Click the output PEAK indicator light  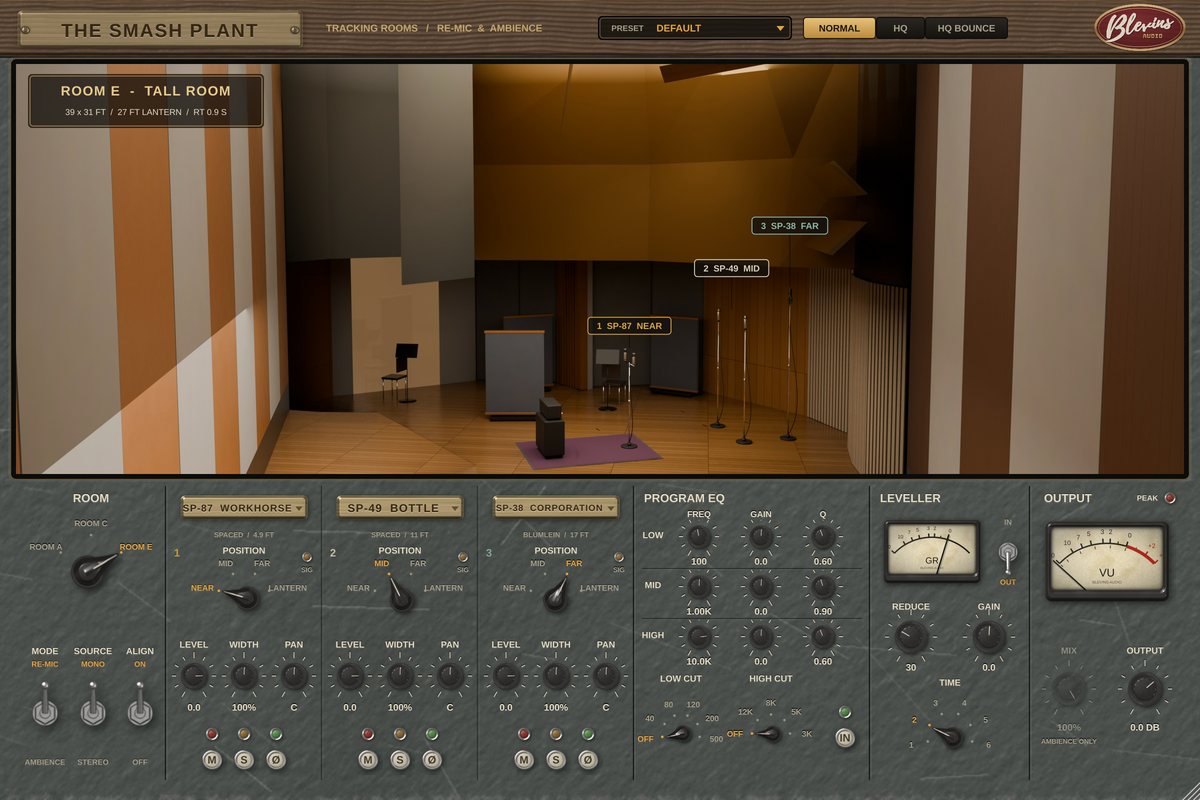tap(1170, 498)
